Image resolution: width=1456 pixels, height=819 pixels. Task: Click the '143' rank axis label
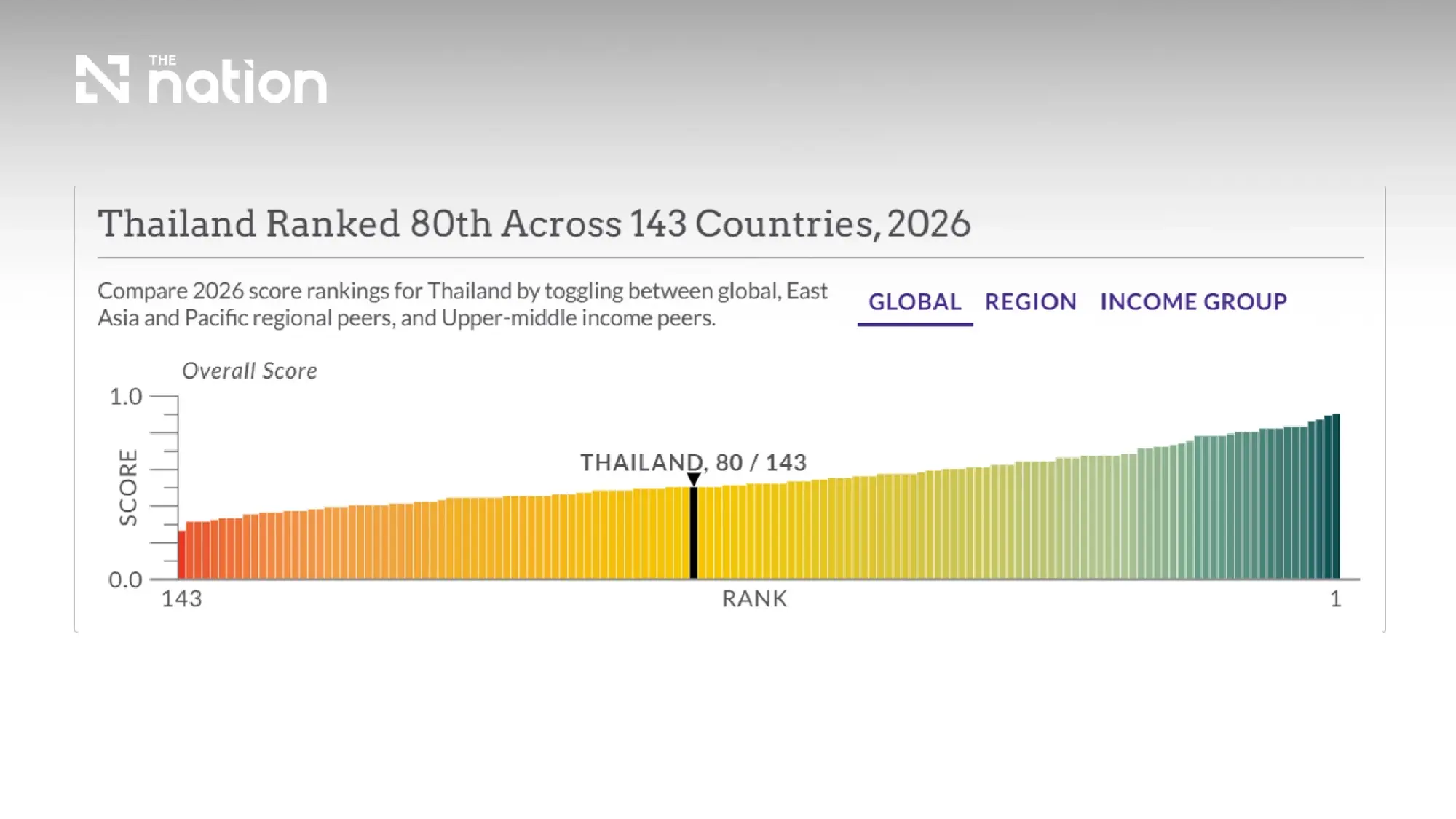(x=181, y=599)
